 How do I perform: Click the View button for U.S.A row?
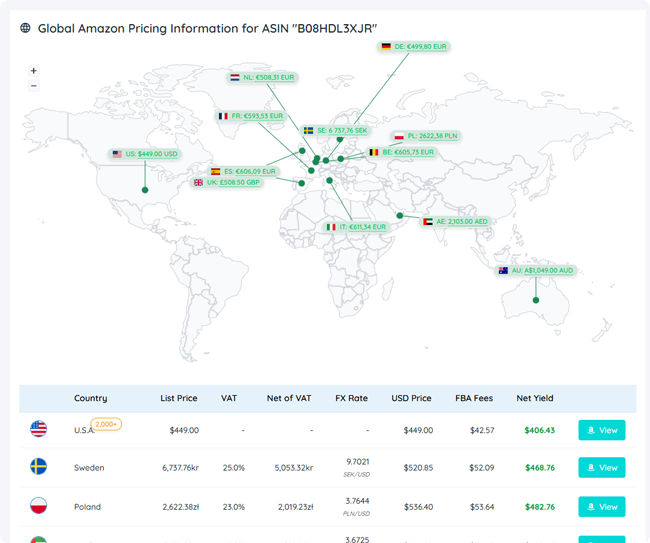601,430
